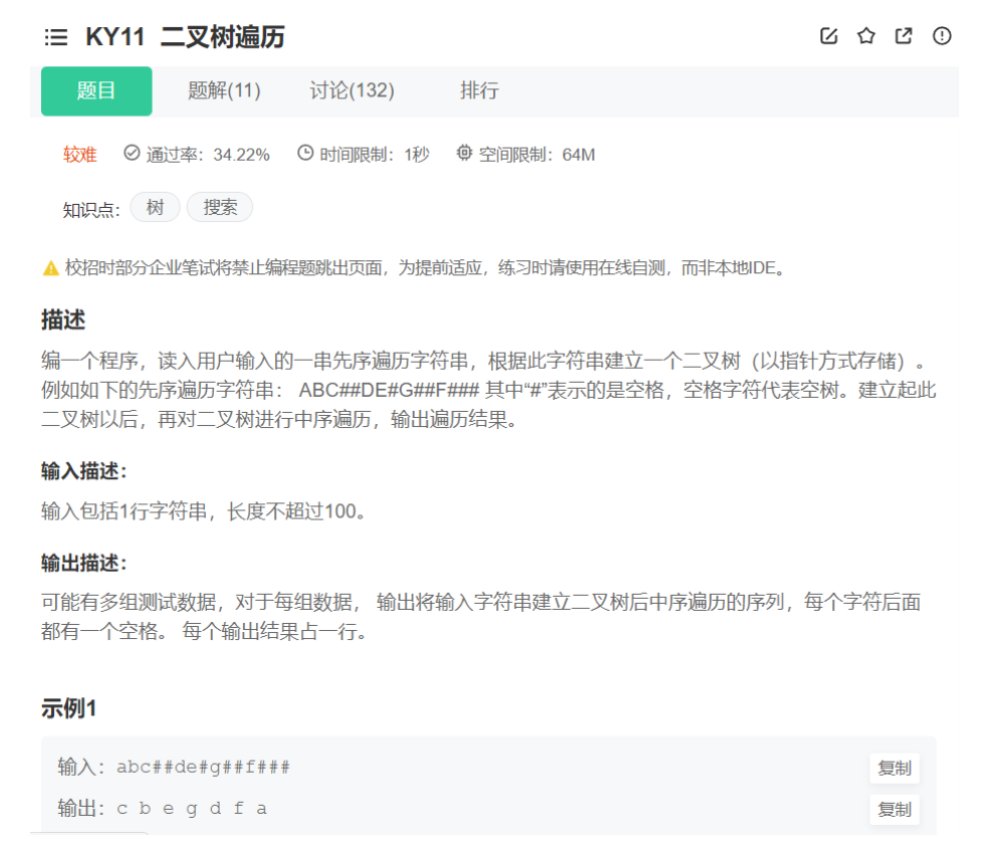Click the pass rate checkmark icon

131,153
